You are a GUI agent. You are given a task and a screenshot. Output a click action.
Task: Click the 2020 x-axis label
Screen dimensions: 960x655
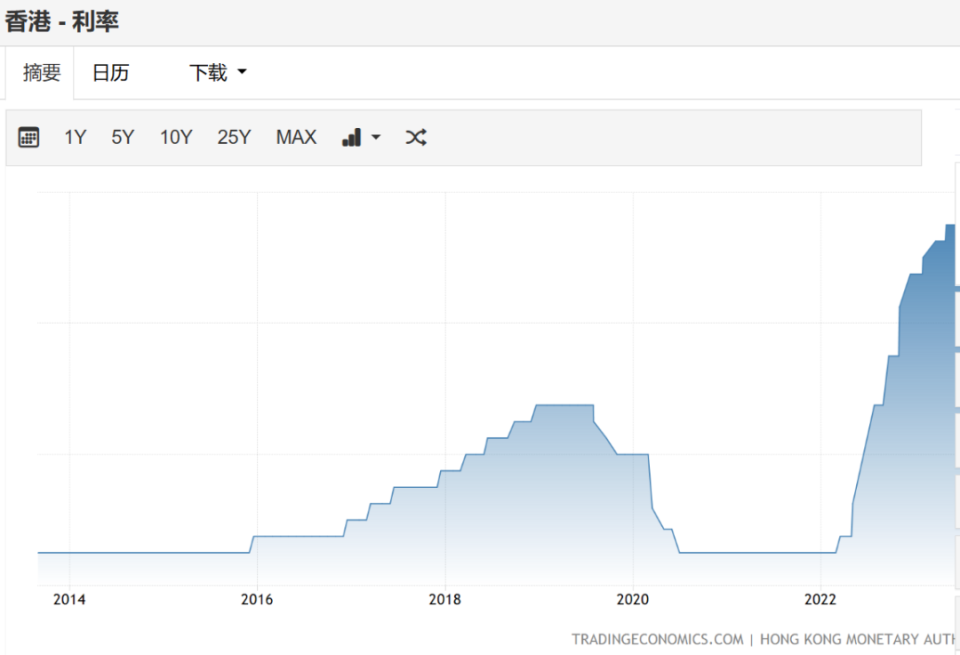click(x=632, y=599)
